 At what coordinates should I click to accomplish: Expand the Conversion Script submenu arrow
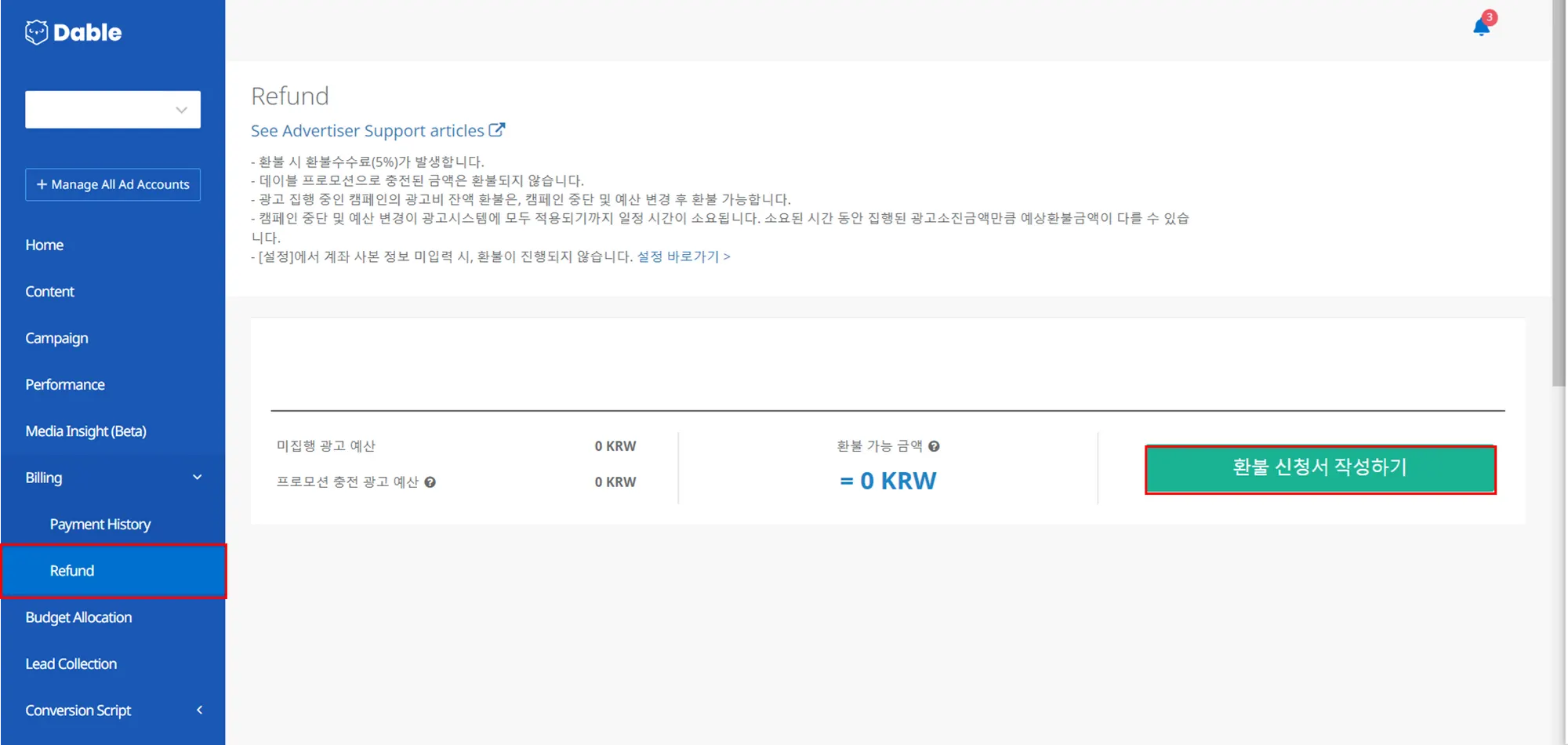tap(199, 710)
